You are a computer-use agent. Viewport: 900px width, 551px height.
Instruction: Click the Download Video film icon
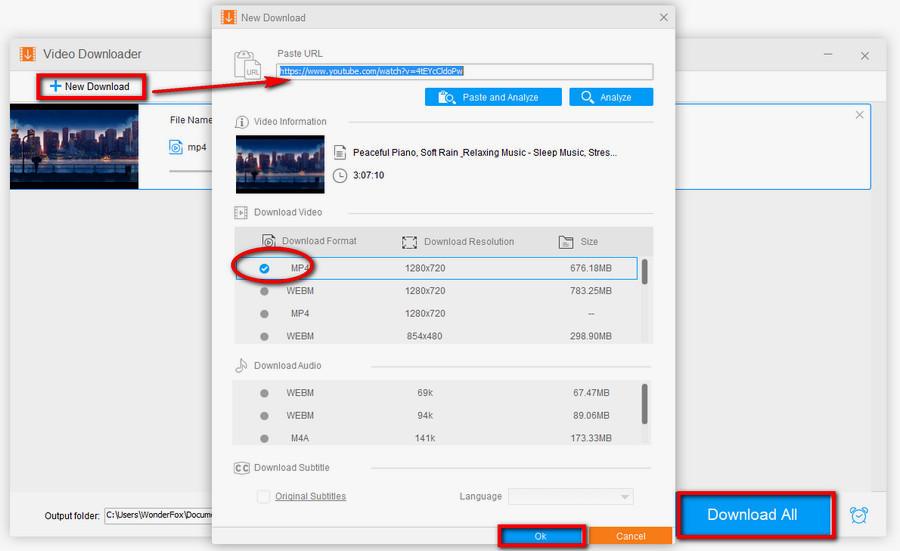point(241,213)
